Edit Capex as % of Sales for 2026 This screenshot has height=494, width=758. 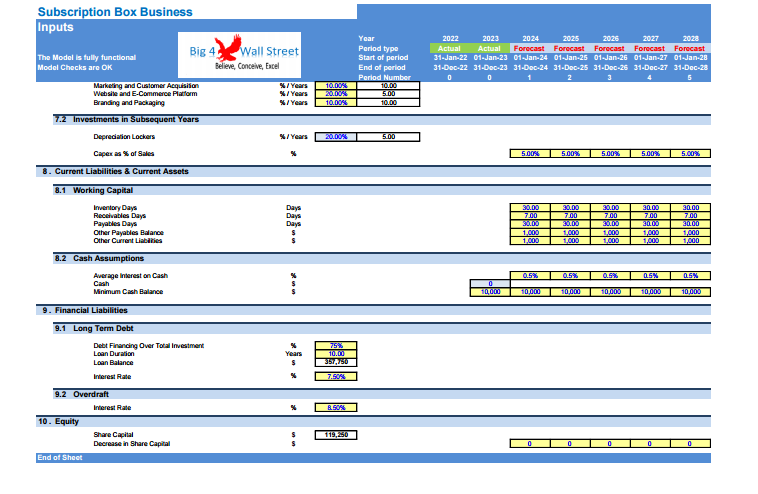click(x=610, y=154)
